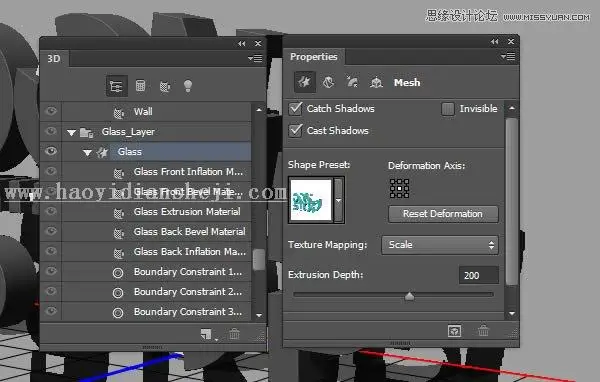Select the Properties panel tab
600x382 pixels.
(x=314, y=57)
